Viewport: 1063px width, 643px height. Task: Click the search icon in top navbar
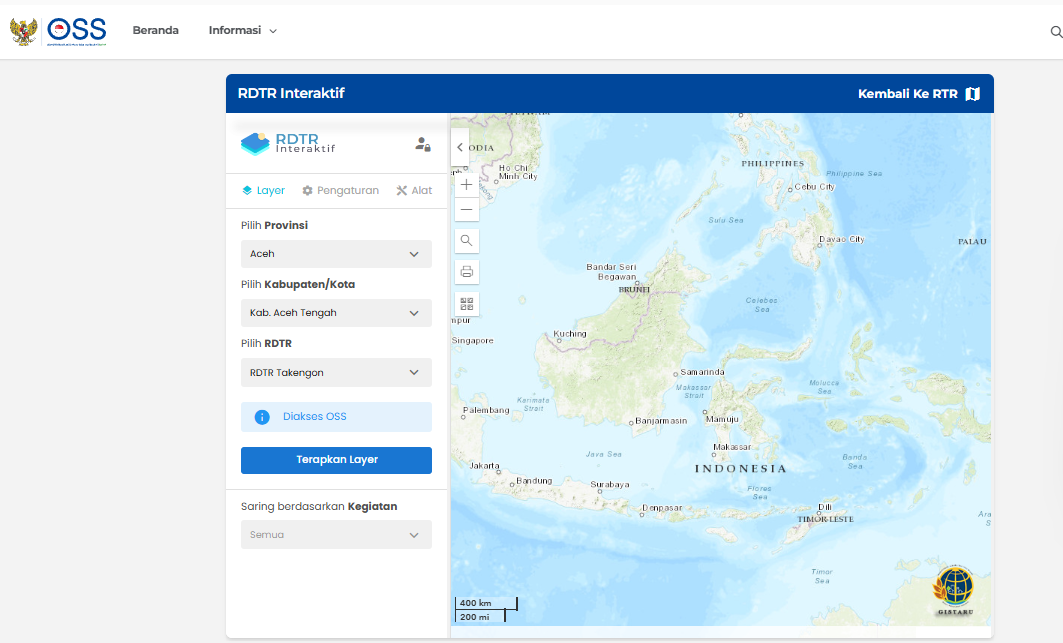tap(1056, 32)
